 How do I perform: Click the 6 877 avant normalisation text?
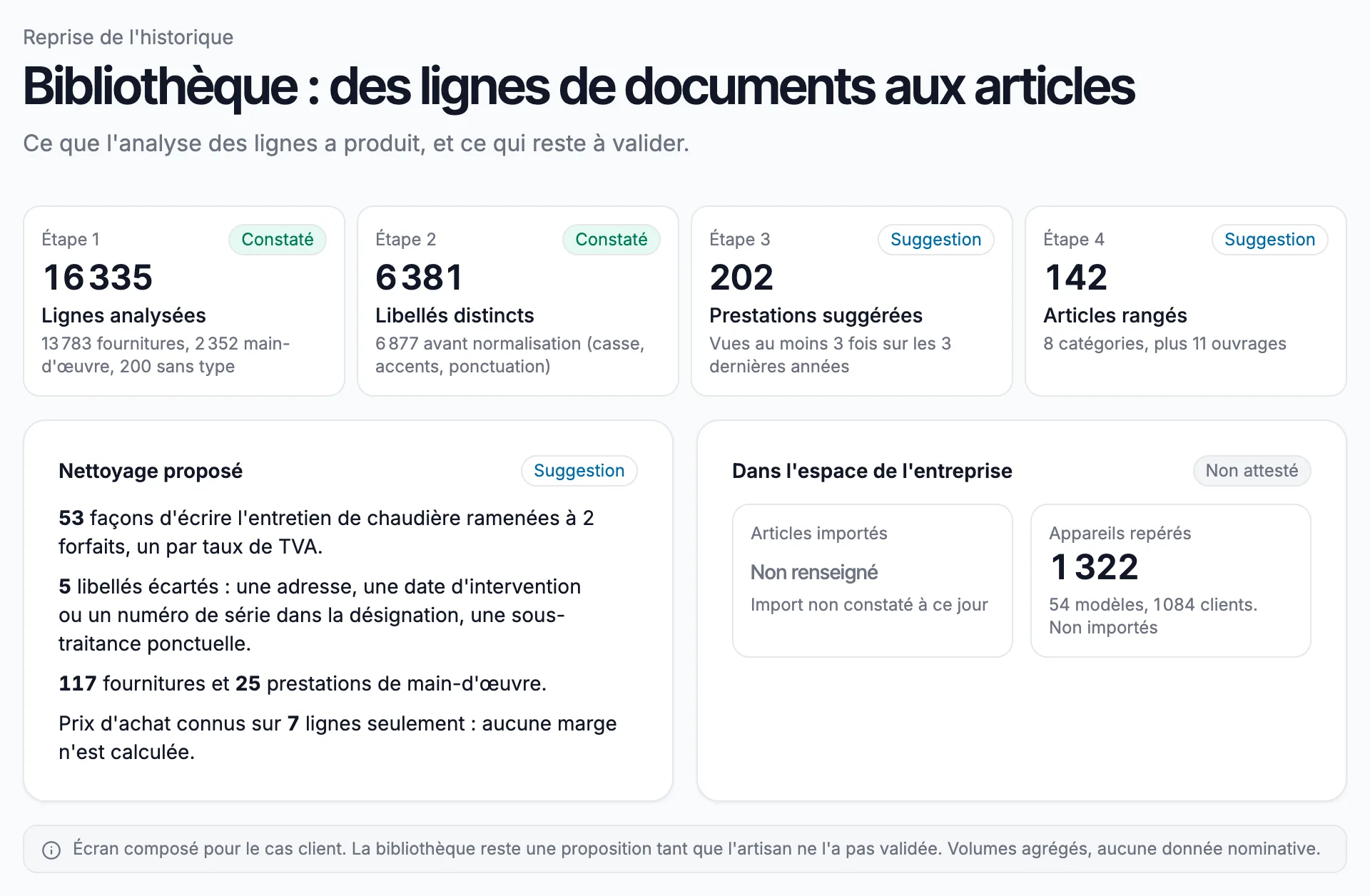click(510, 355)
